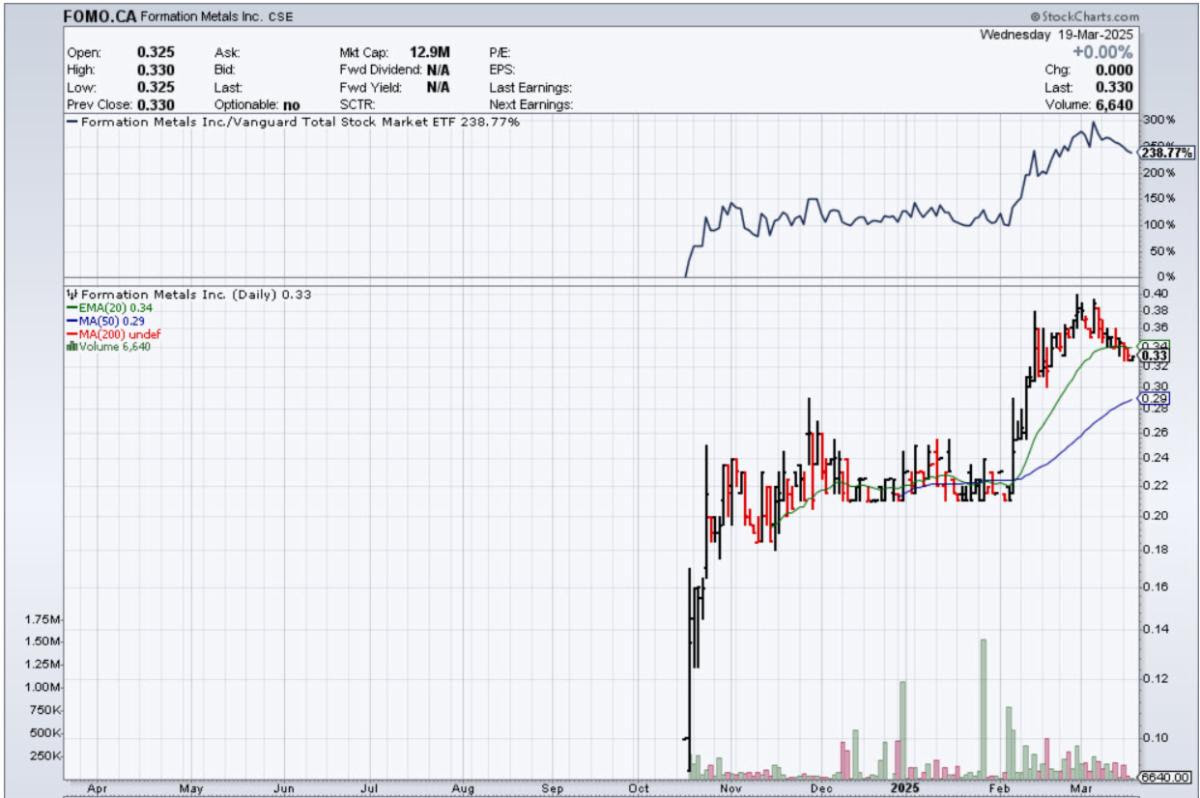Click the 'MA(50) 0.29' legend text
The image size is (1200, 798).
tap(112, 321)
